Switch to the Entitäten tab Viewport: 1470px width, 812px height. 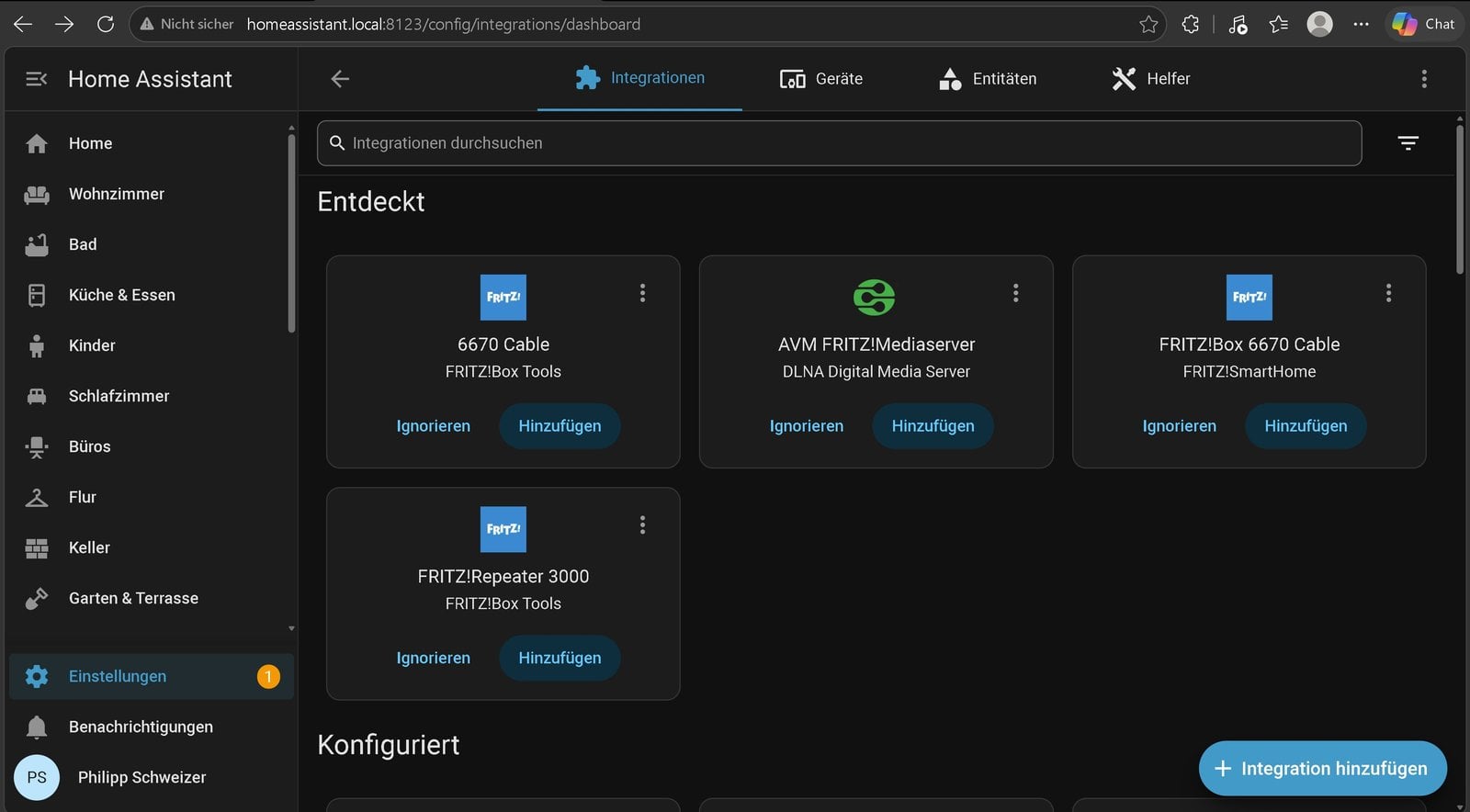pyautogui.click(x=988, y=79)
